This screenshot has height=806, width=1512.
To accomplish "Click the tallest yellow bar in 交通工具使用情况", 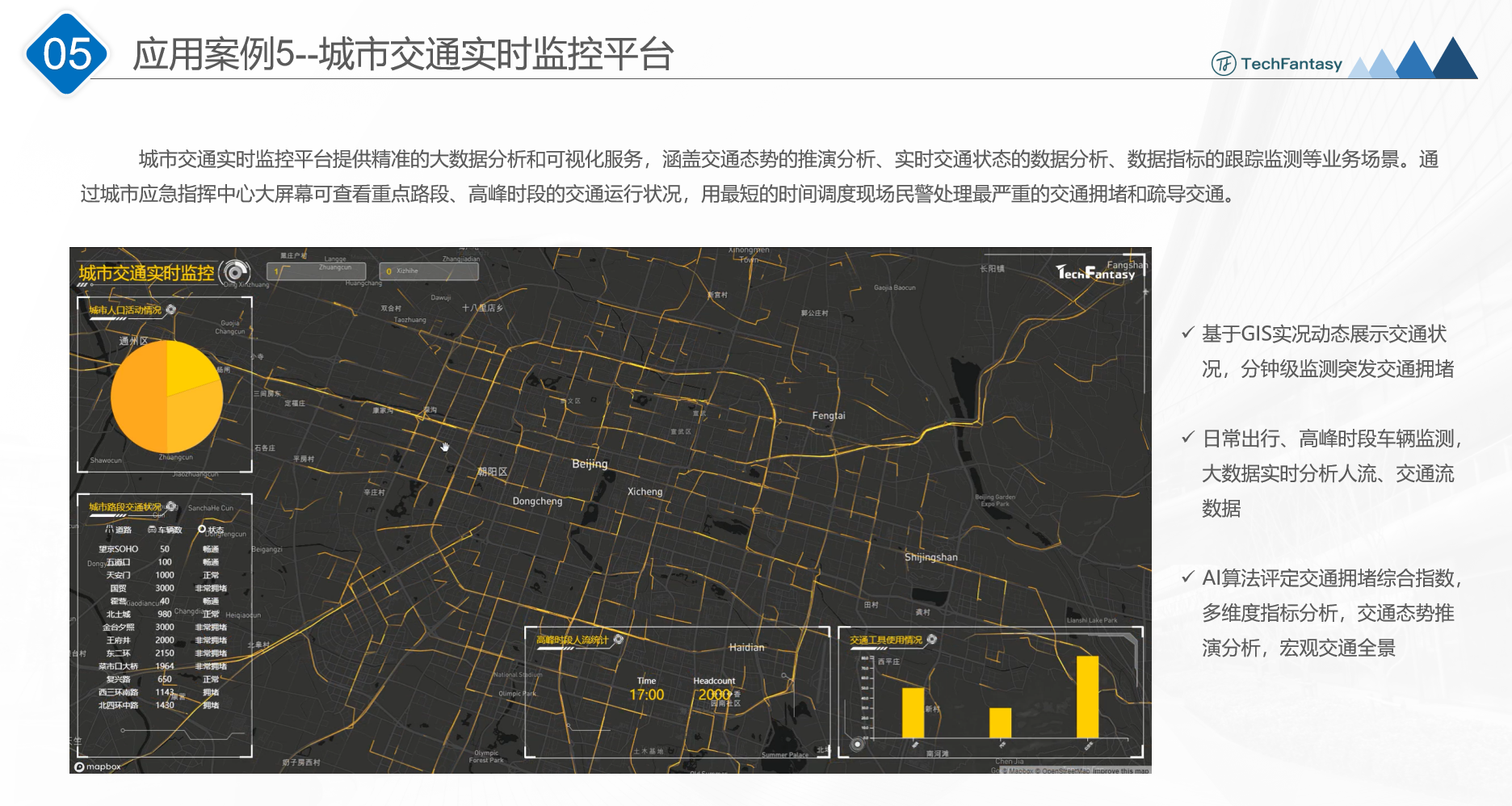I will coord(1087,696).
